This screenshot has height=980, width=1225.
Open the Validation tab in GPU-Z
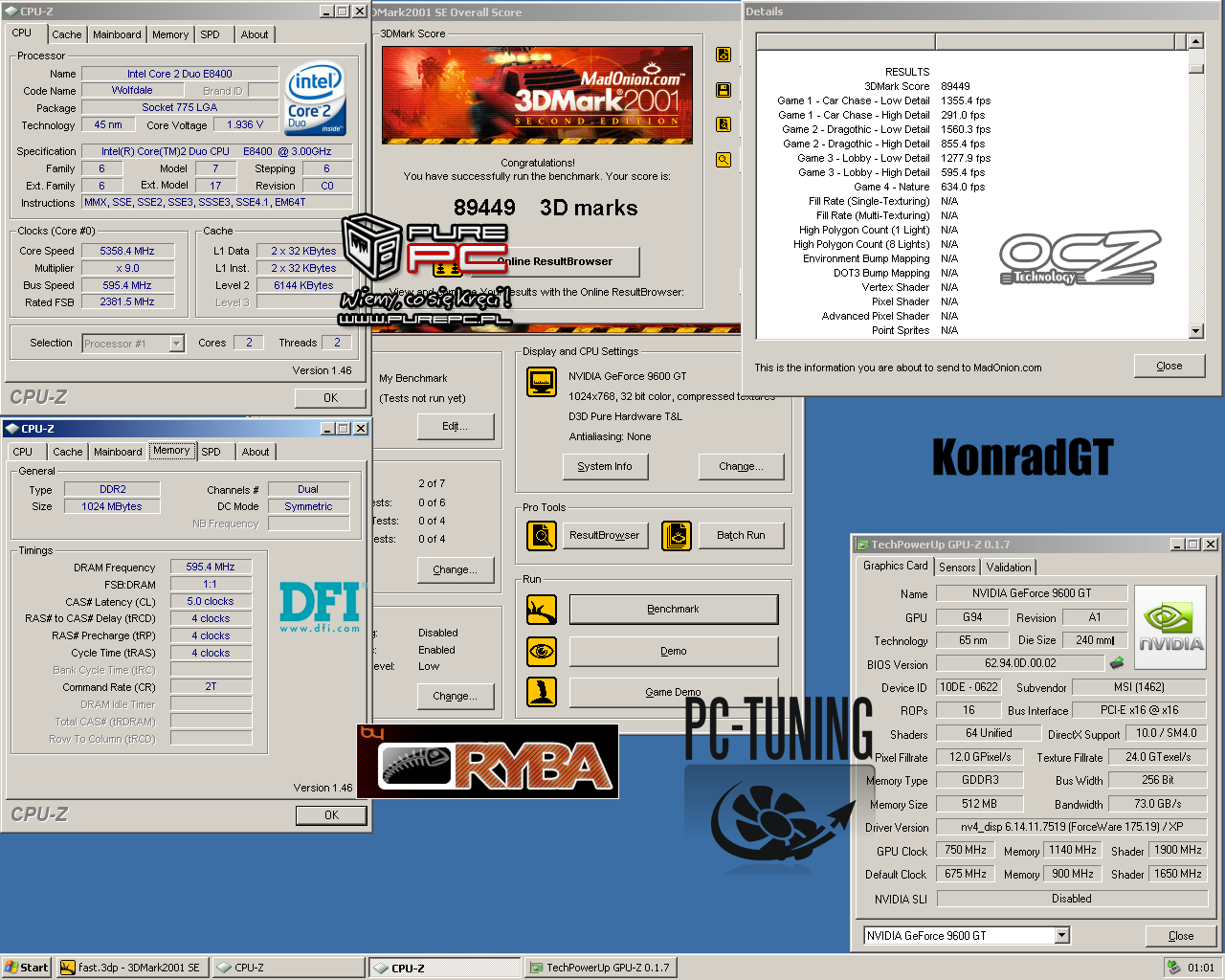pos(1009,568)
